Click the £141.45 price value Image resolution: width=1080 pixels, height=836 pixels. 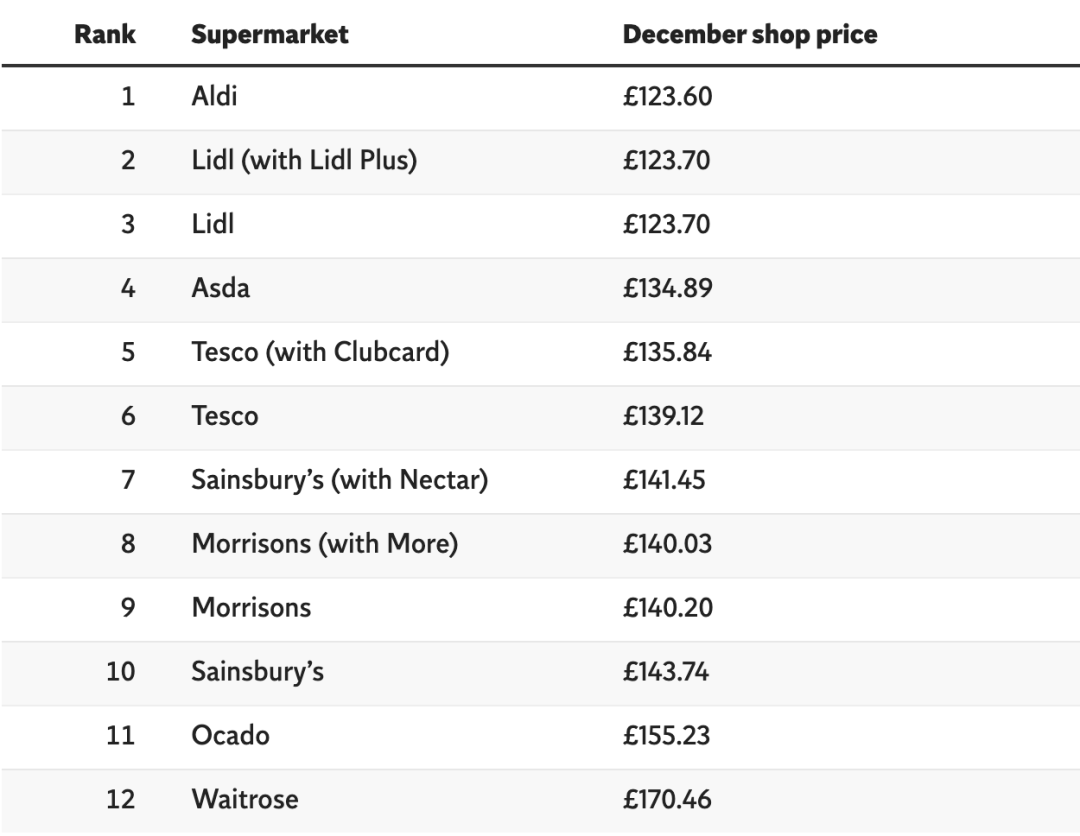(x=664, y=480)
